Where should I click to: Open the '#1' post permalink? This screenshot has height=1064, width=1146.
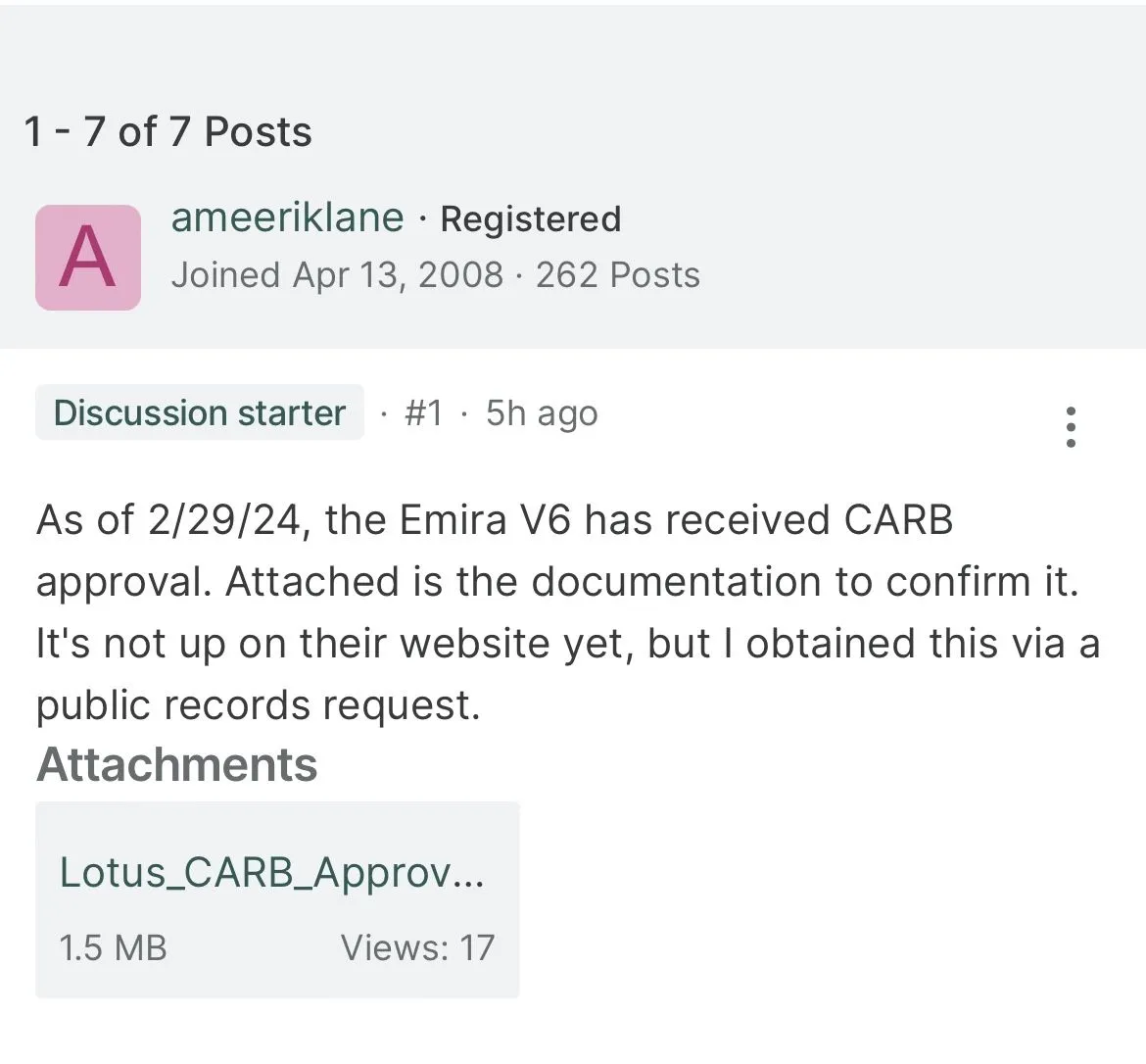tap(423, 413)
